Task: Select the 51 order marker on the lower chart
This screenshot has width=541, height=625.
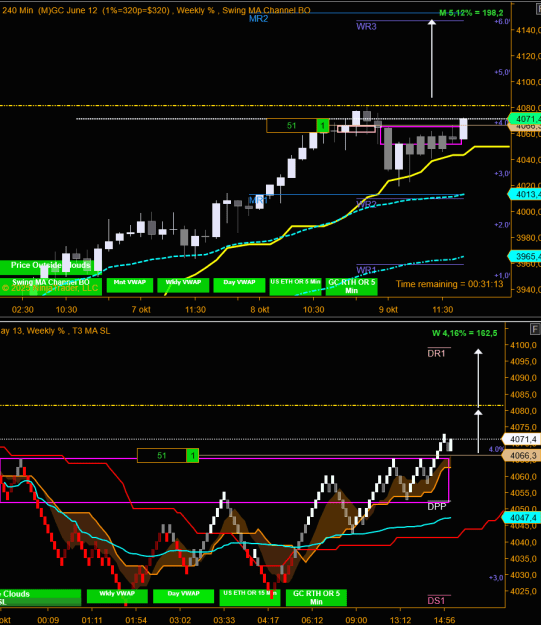Action: coord(162,456)
